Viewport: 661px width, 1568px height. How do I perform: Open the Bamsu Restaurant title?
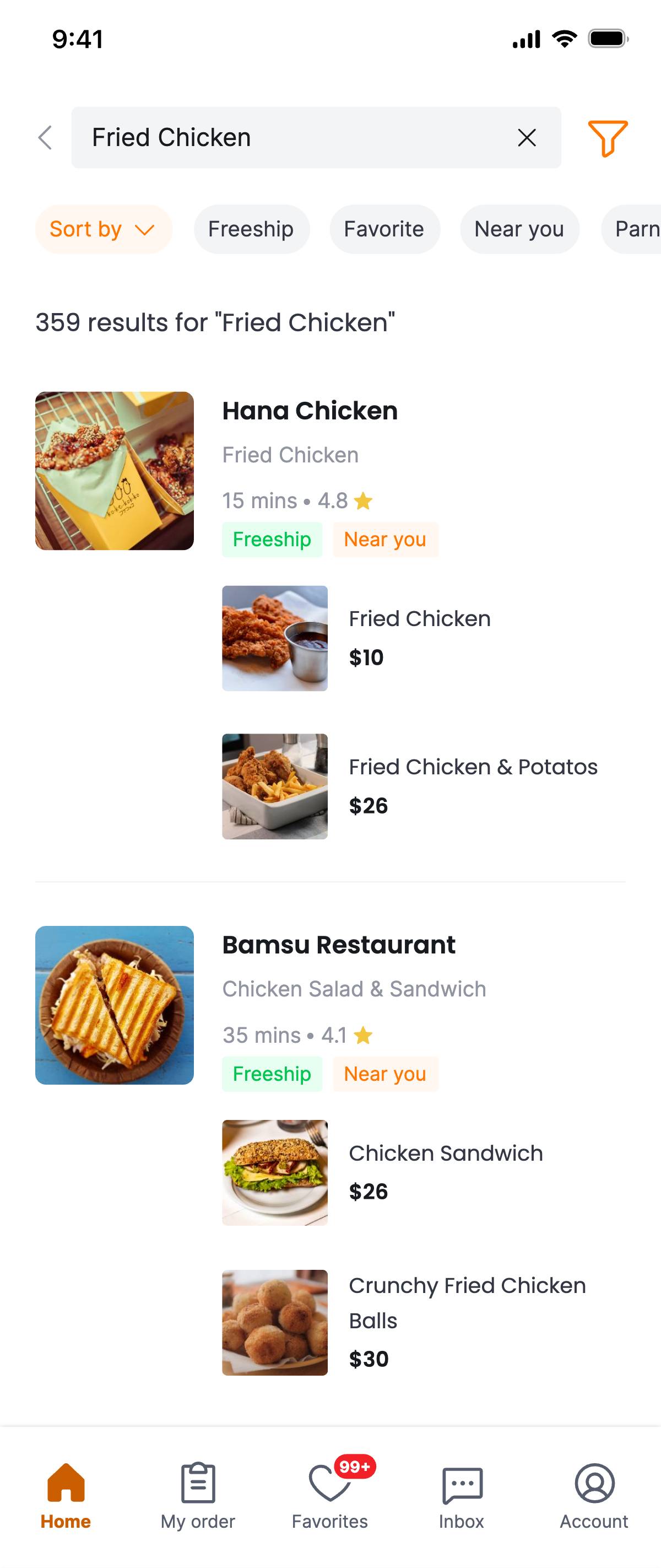pos(339,945)
